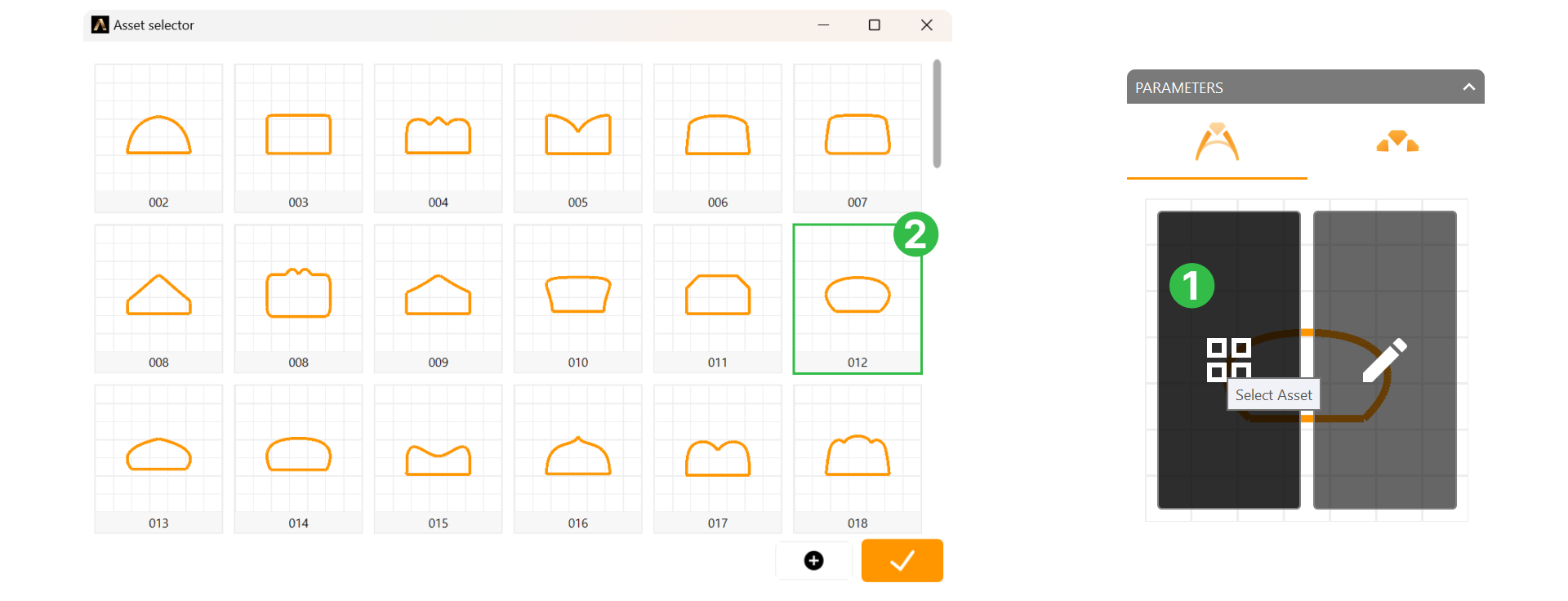Pick profile thumbnail 013
Image resolution: width=1568 pixels, height=601 pixels.
pos(158,458)
